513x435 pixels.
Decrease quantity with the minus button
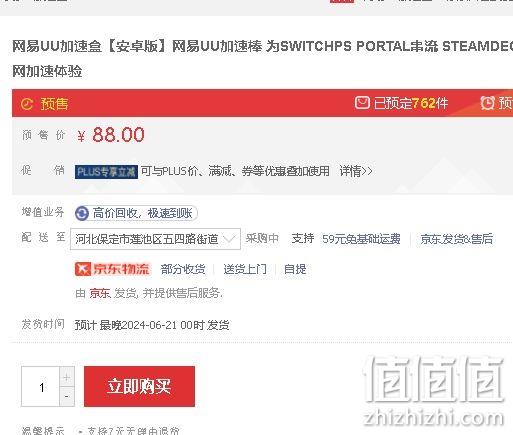pyautogui.click(x=67, y=396)
